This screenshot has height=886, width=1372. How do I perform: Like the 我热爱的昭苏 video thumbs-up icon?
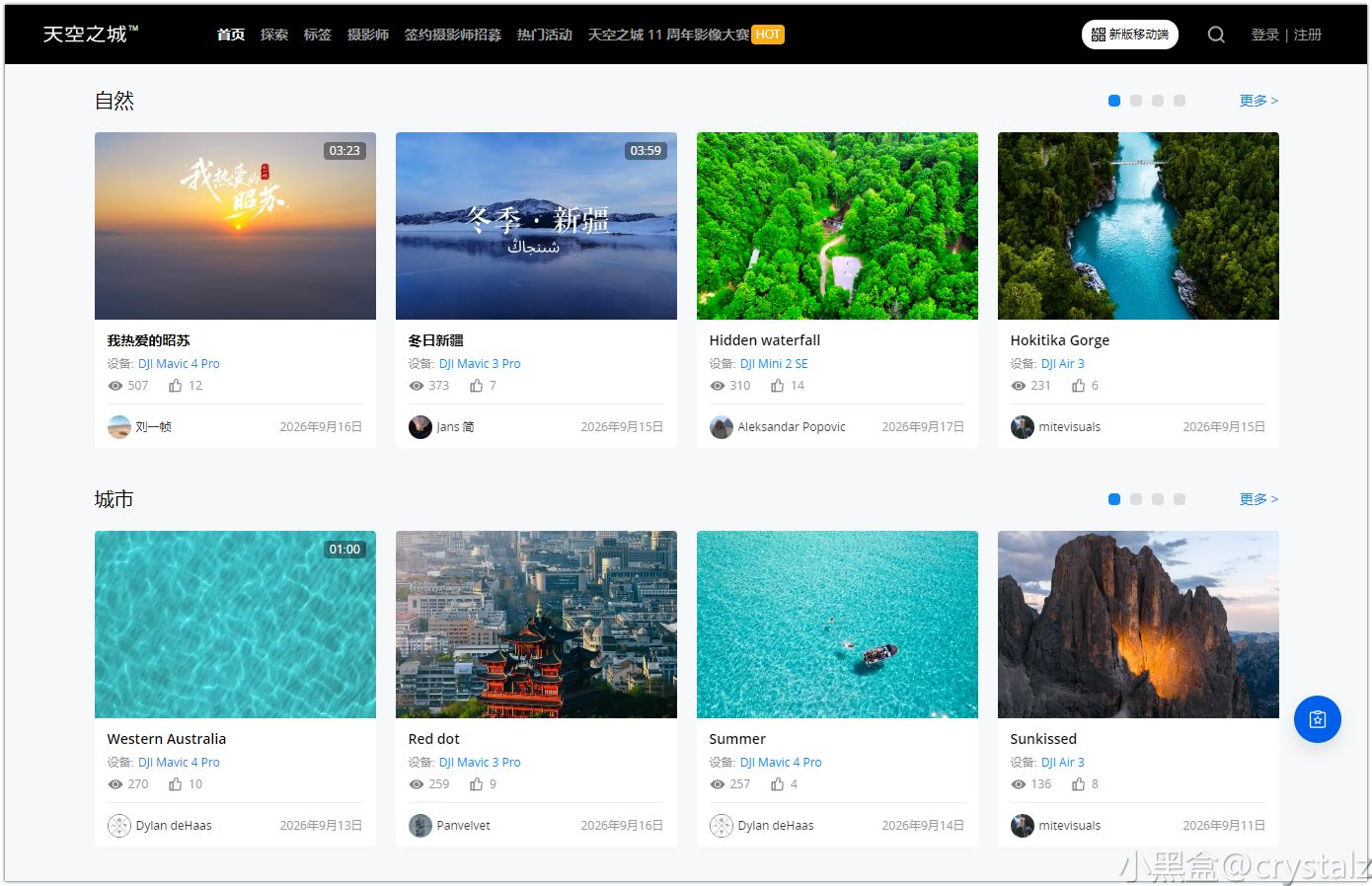pyautogui.click(x=176, y=386)
